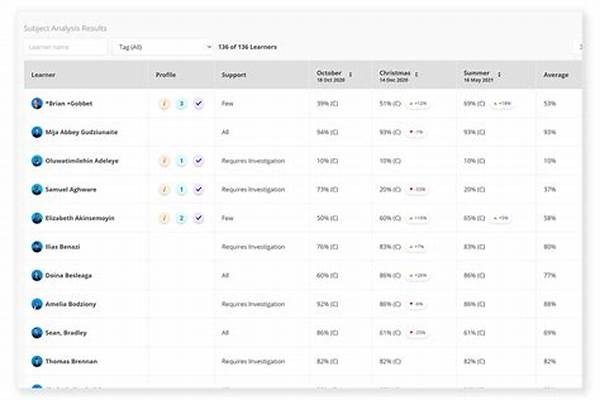Click the blue number 3 badge for Brian Gobbet
The height and width of the screenshot is (400, 600).
(181, 103)
